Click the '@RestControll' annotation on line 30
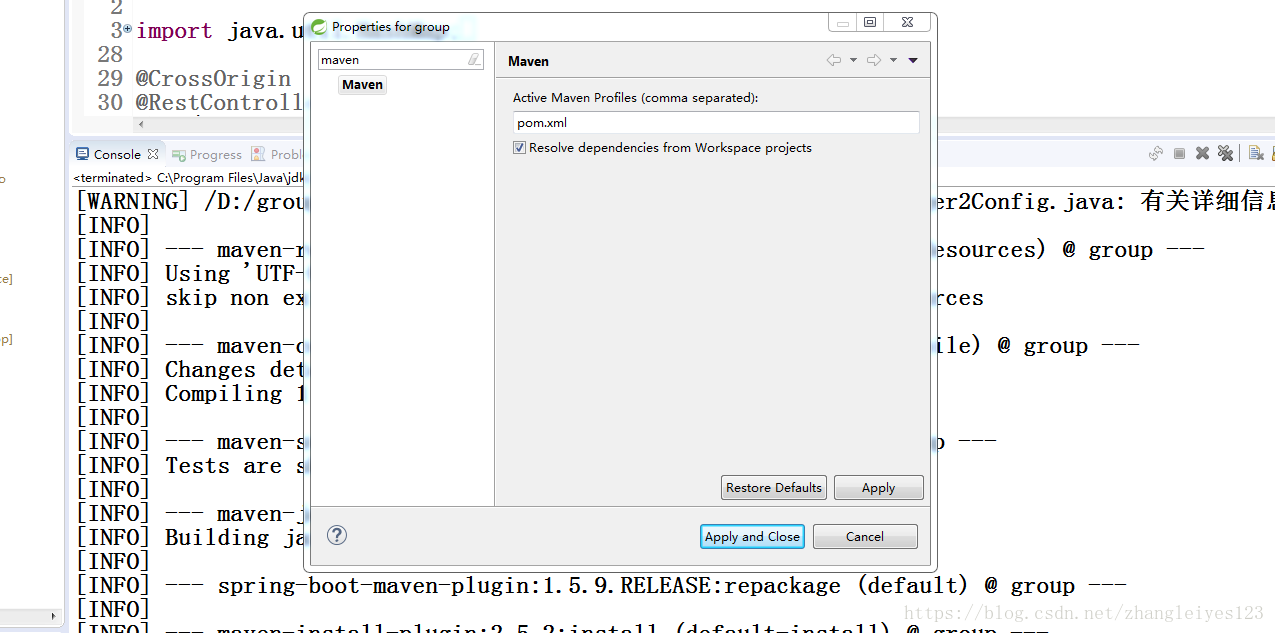This screenshot has width=1275, height=633. click(219, 102)
